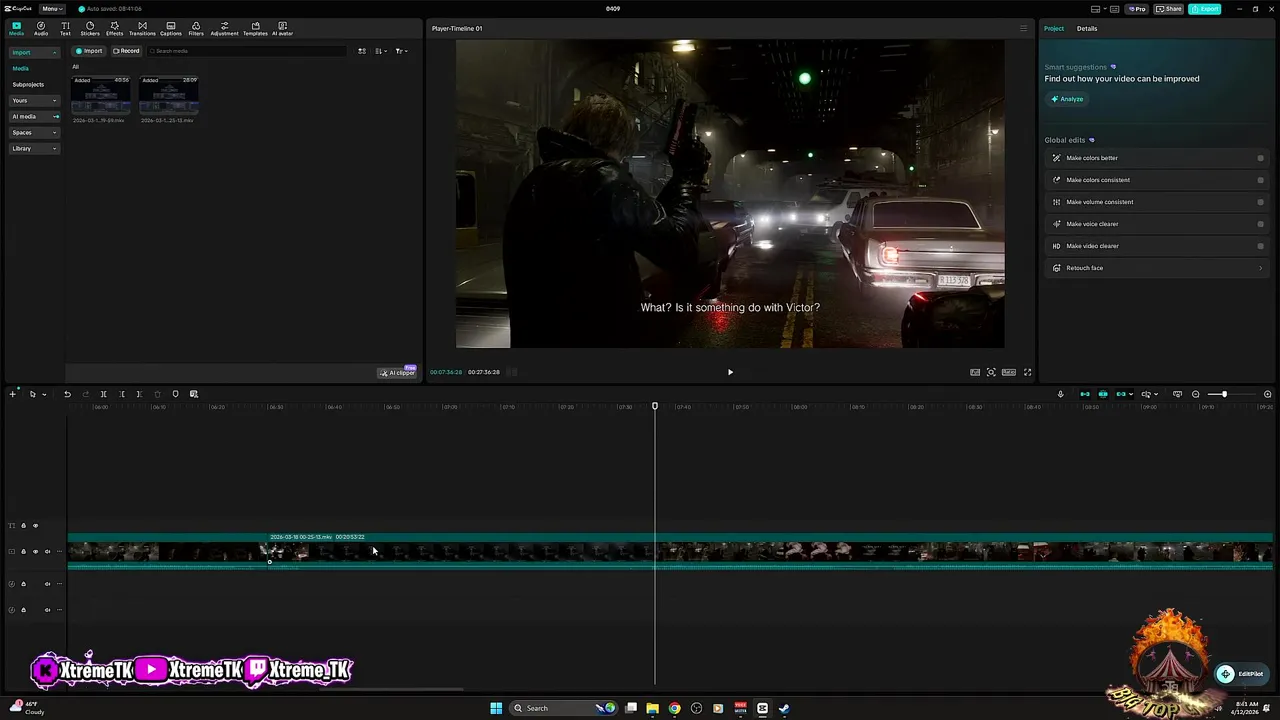Click the Undo arrow in timeline toolbar
The height and width of the screenshot is (720, 1280).
(x=67, y=394)
